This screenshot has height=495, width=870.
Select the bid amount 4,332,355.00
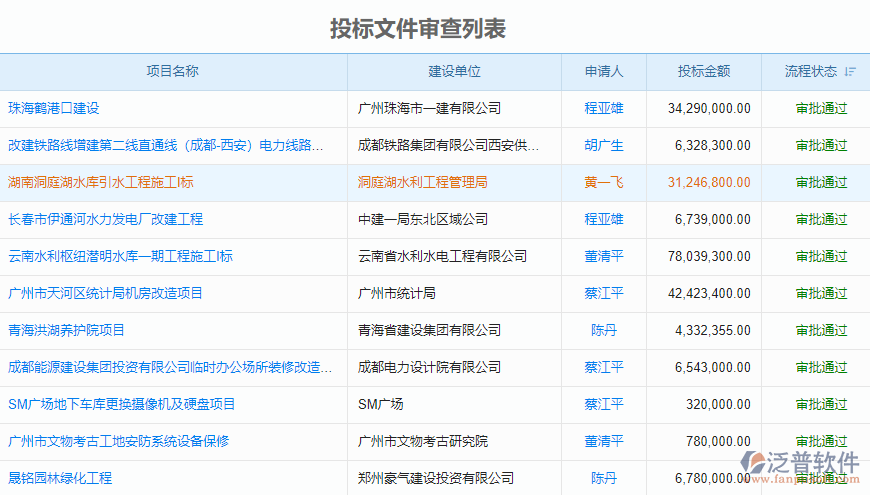point(712,330)
